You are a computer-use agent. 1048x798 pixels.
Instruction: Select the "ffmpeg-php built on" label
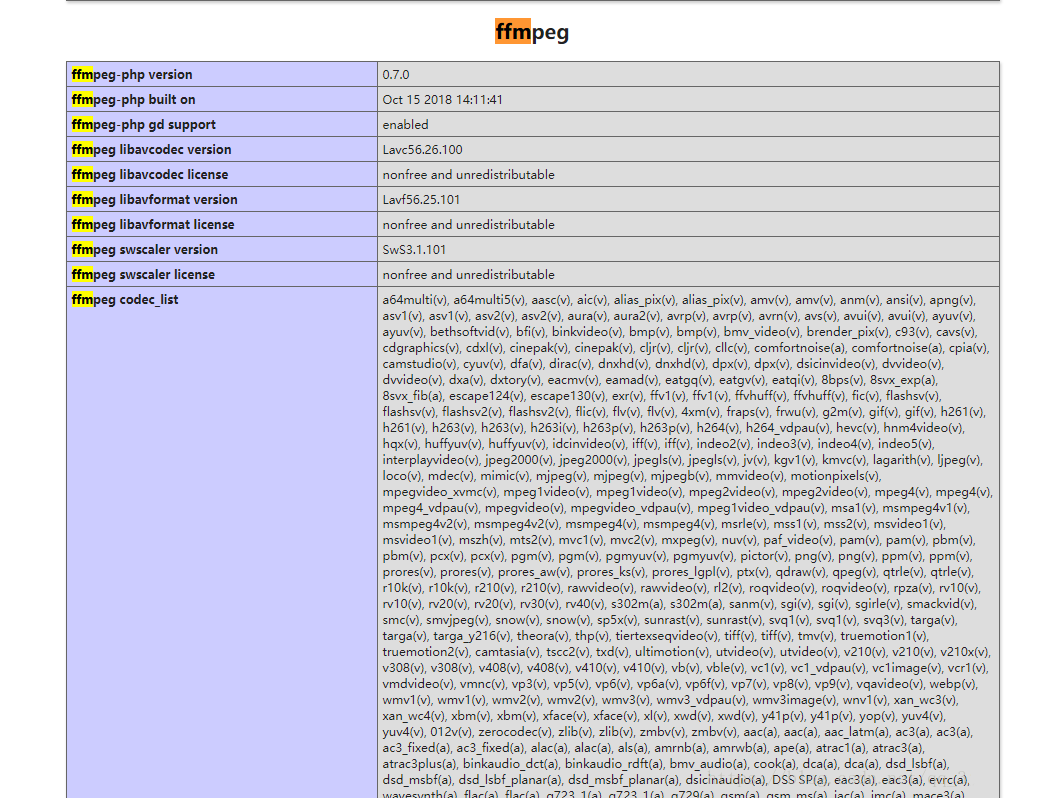[x=134, y=100]
